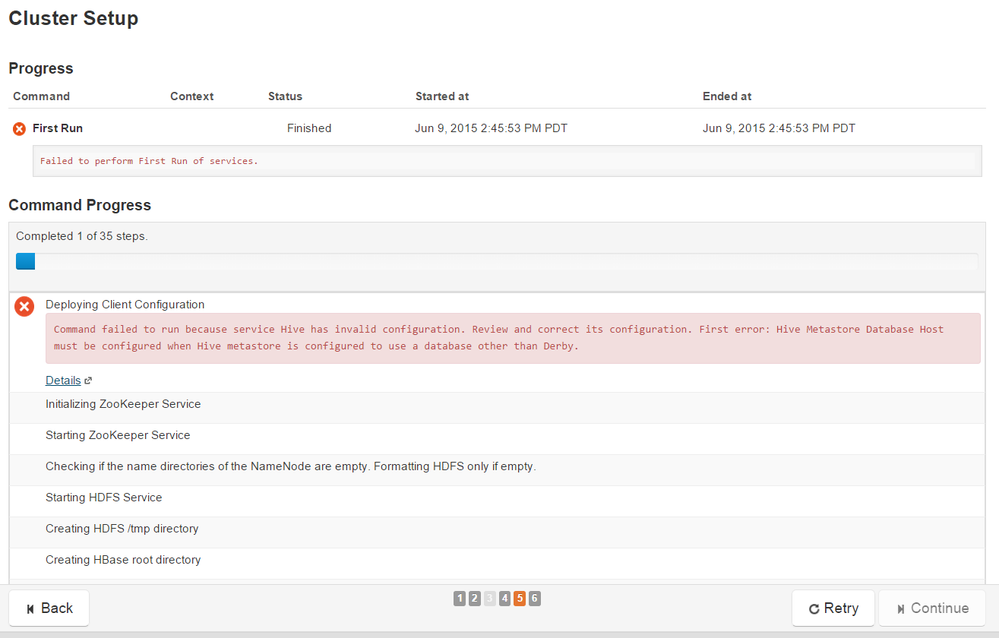Image resolution: width=999 pixels, height=638 pixels.
Task: Select the Continue button
Action: 931,608
